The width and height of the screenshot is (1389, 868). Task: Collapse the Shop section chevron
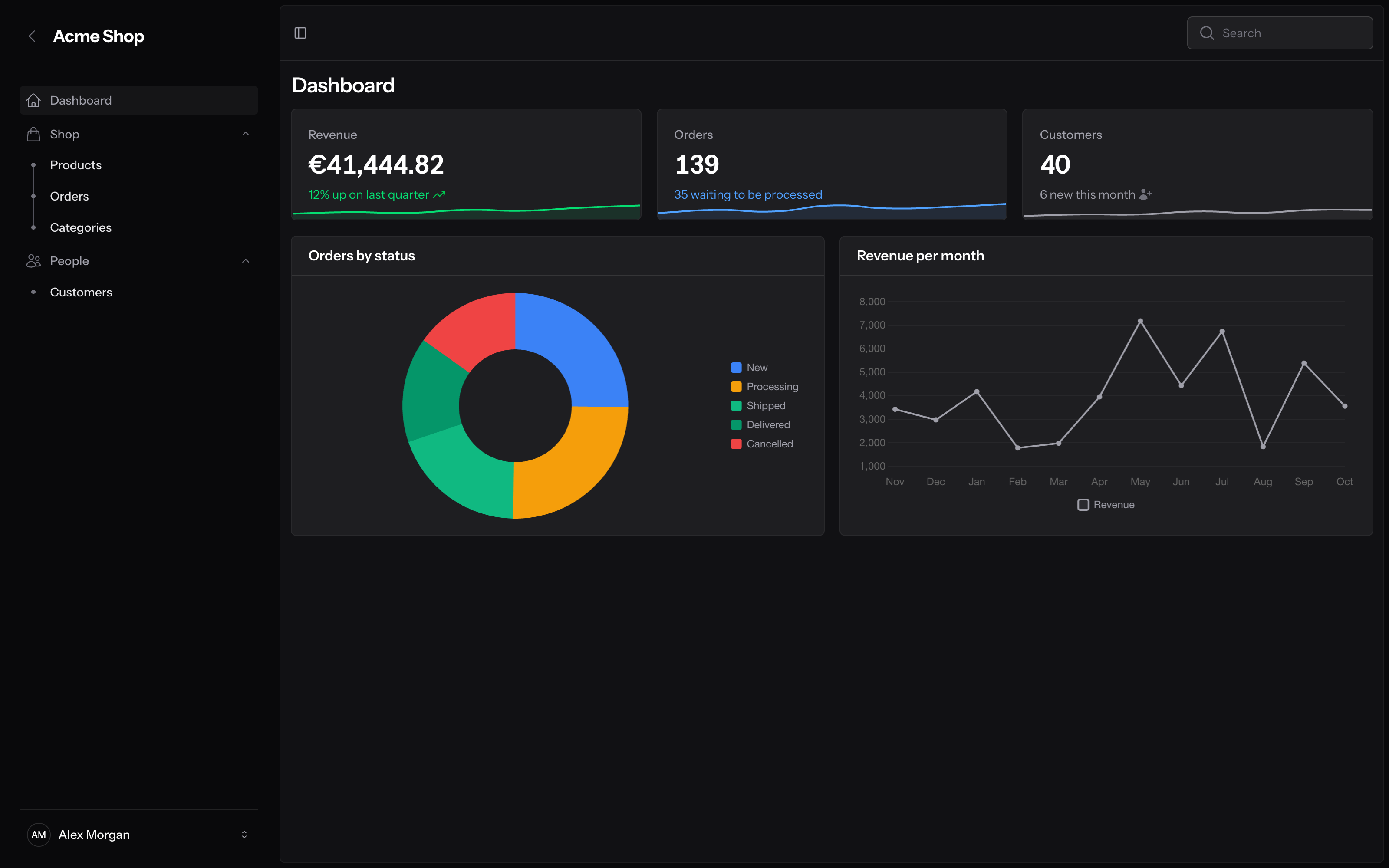click(x=246, y=135)
